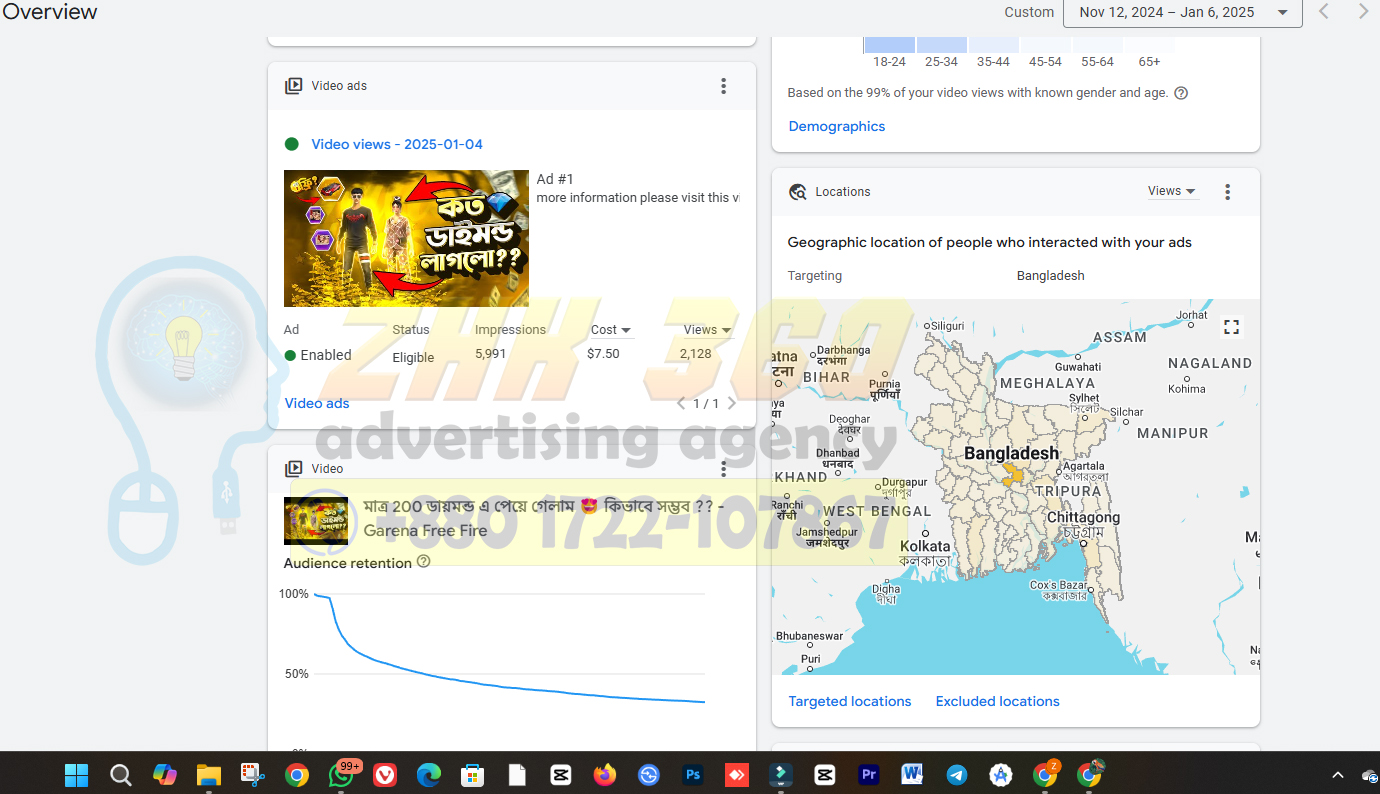
Task: Click the impressions value 5,991
Action: (491, 354)
